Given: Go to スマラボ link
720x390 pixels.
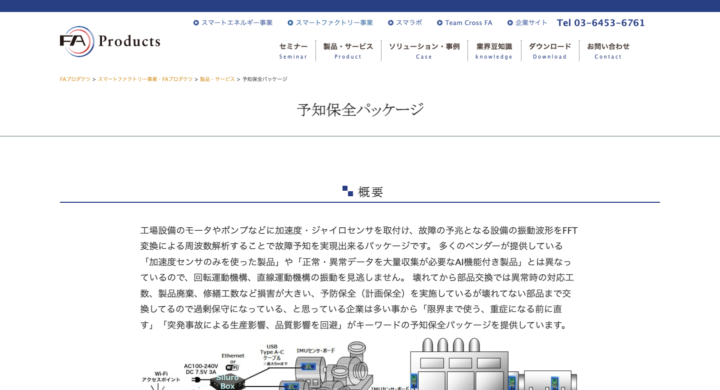Looking at the screenshot, I should pyautogui.click(x=409, y=23).
